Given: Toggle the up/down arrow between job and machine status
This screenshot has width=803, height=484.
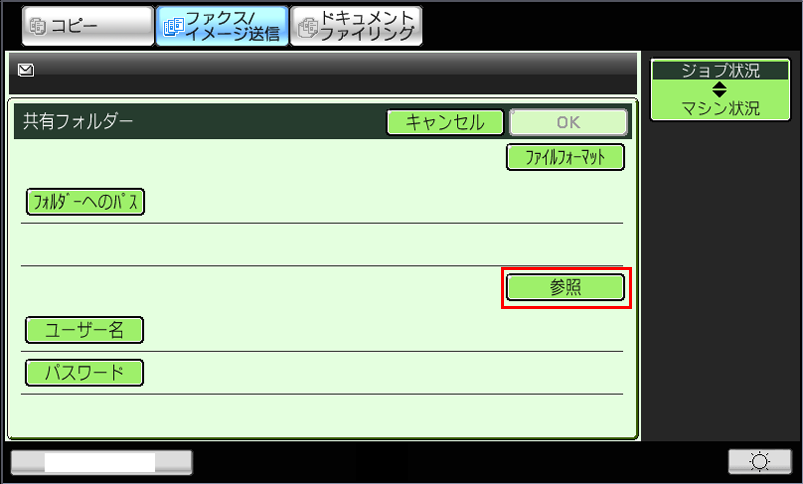Looking at the screenshot, I should click(720, 90).
